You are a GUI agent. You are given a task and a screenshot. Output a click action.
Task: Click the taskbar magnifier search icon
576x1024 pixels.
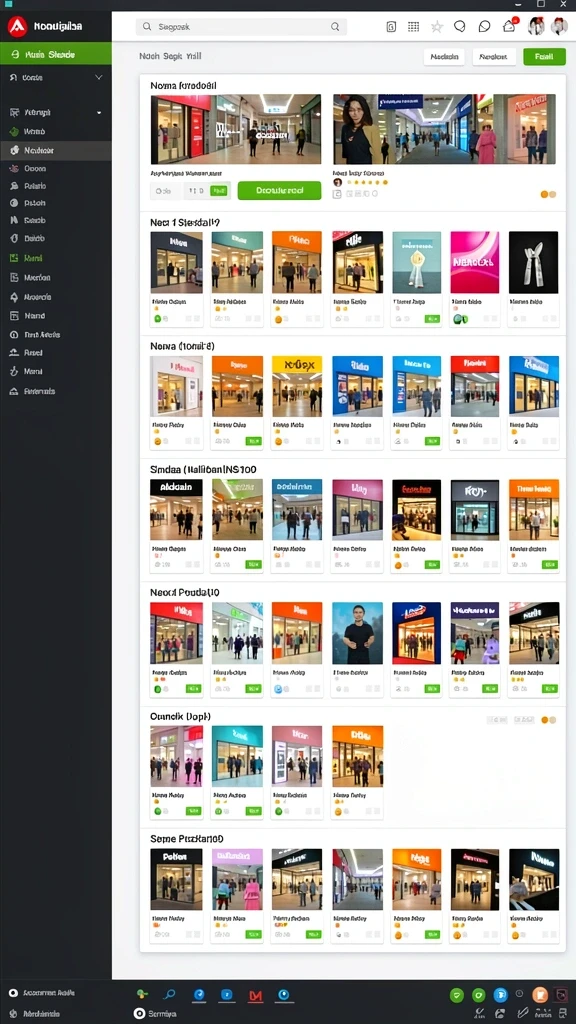169,995
